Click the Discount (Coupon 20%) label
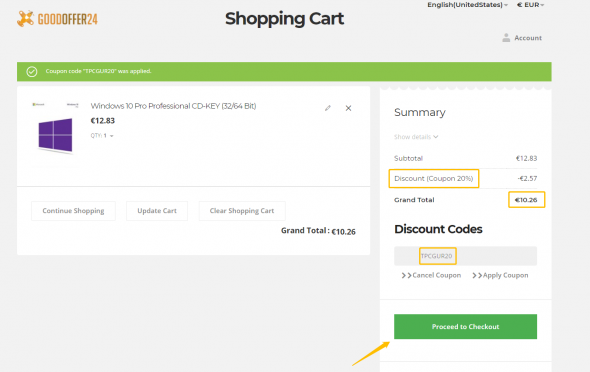Screen dimensions: 590x372 [x=433, y=178]
